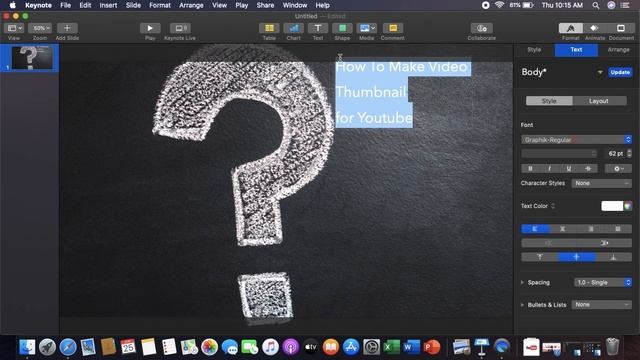Open Spotlight search in menu bar
The image size is (640, 360).
pyautogui.click(x=596, y=5)
